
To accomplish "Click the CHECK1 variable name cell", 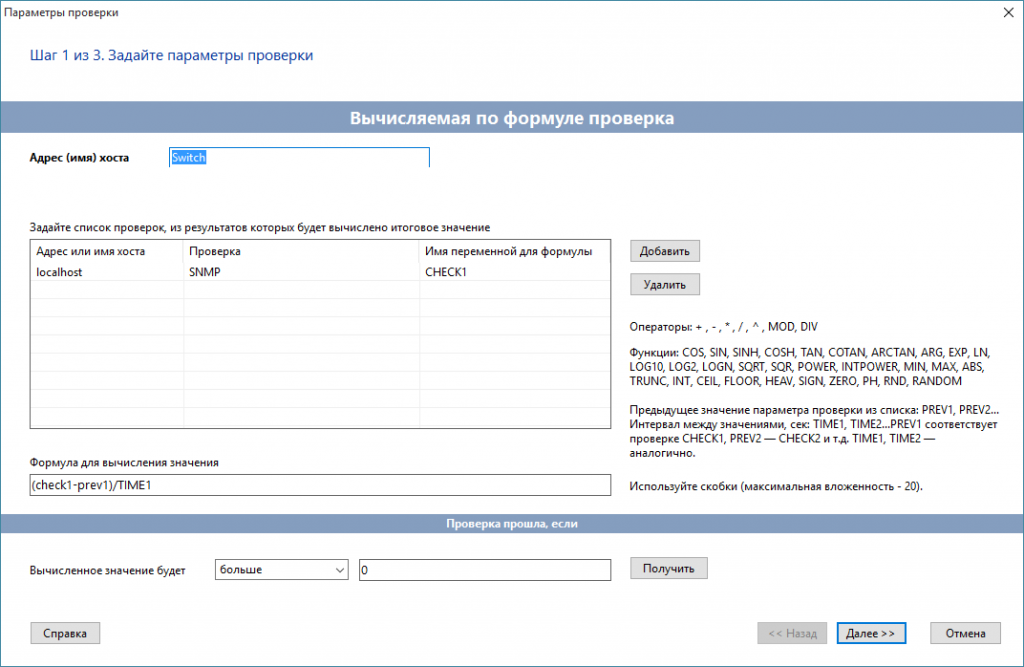I will [x=512, y=271].
